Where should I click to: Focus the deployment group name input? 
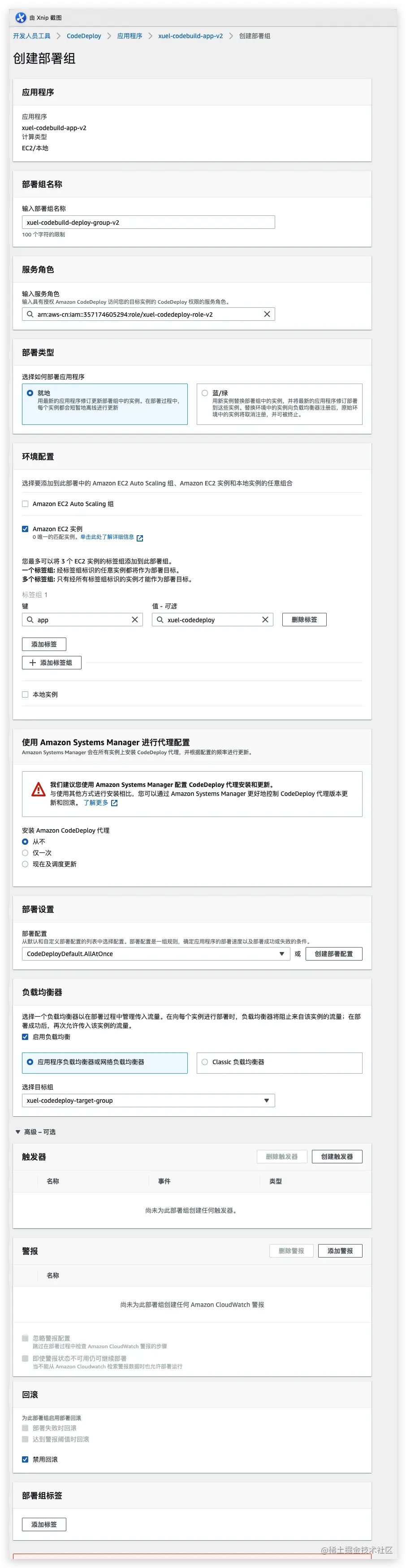(x=148, y=222)
